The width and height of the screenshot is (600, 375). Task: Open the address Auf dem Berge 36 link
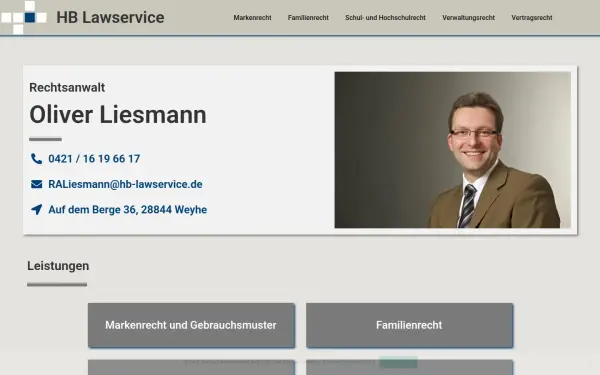[127, 210]
